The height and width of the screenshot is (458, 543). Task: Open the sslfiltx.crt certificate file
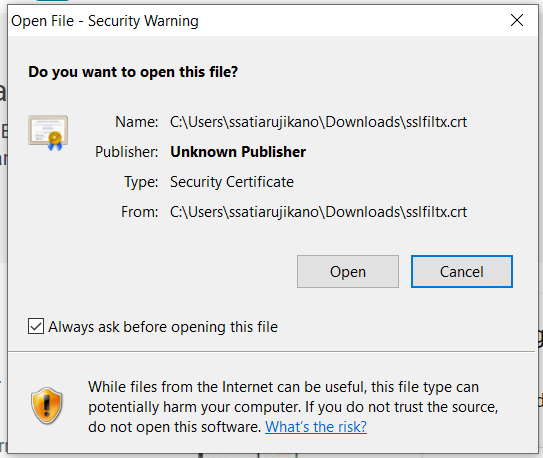click(348, 272)
